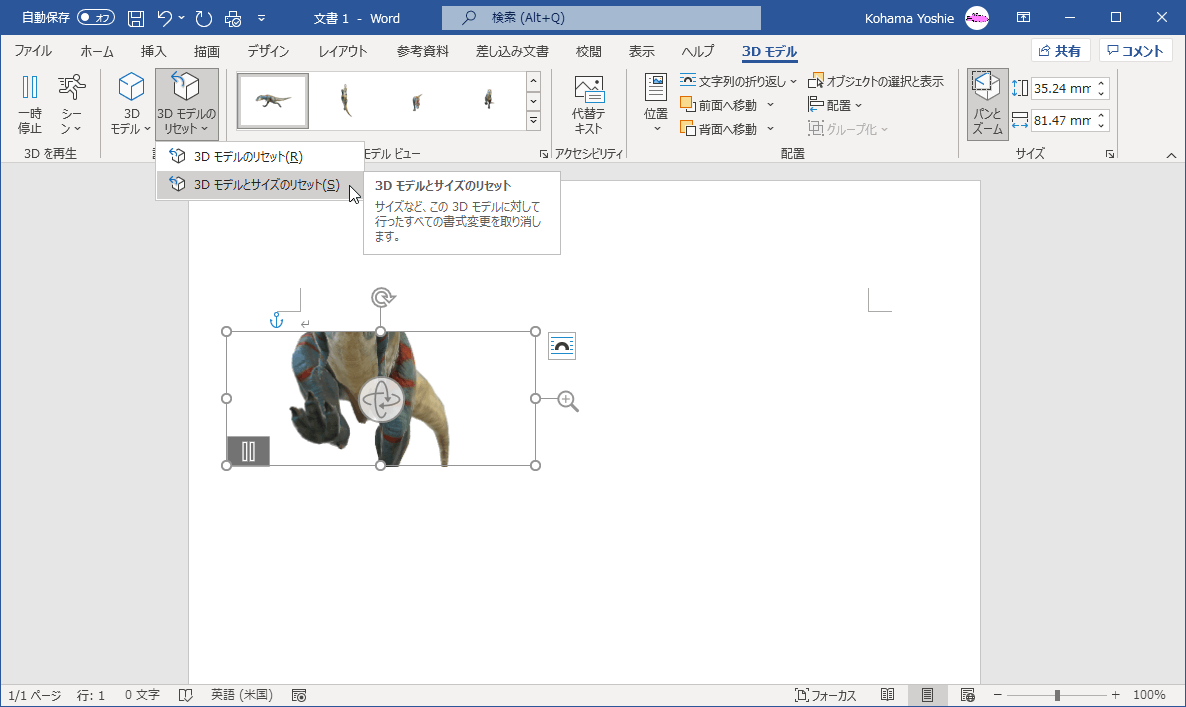
Task: Switch to Read Mode view icon
Action: coord(887,695)
